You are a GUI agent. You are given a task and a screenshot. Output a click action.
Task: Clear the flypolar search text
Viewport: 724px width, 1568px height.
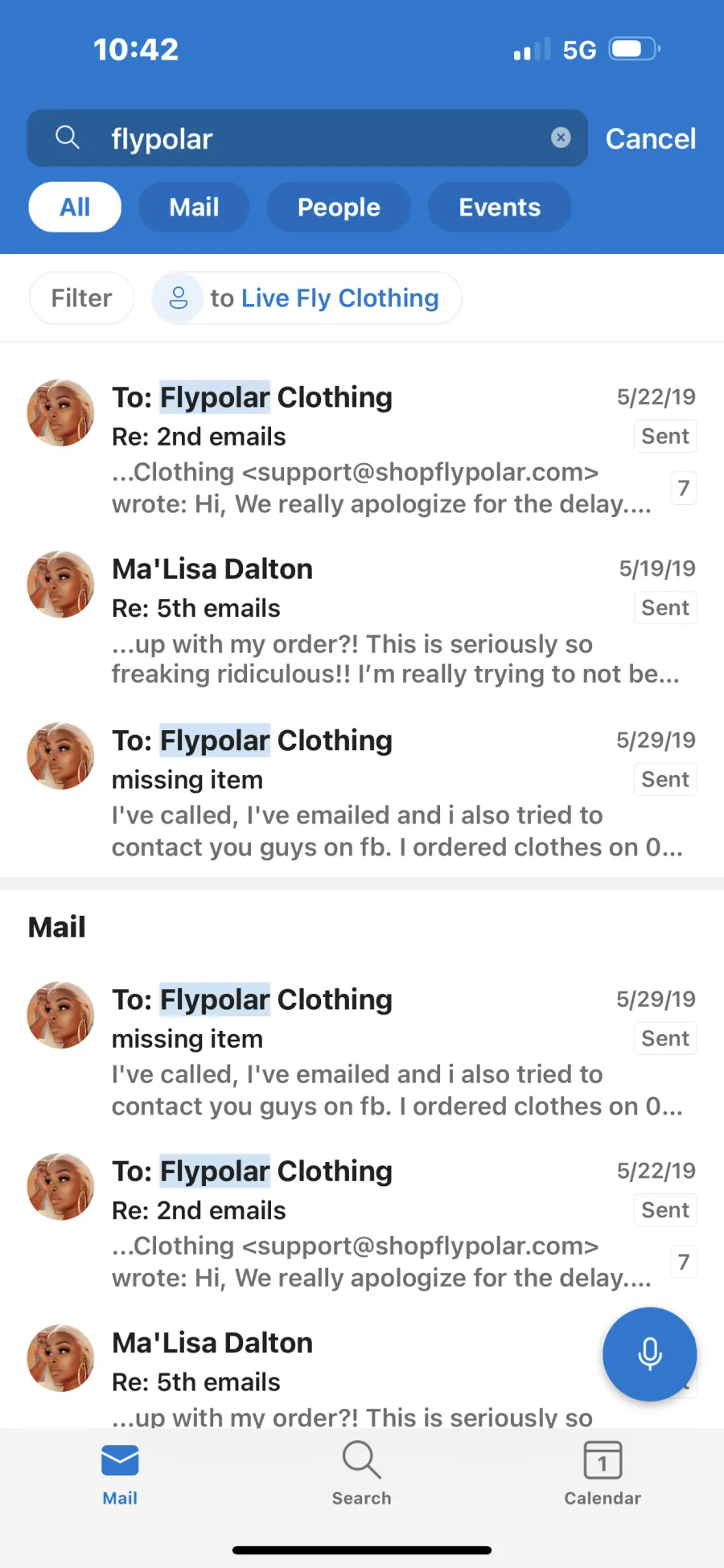coord(561,138)
